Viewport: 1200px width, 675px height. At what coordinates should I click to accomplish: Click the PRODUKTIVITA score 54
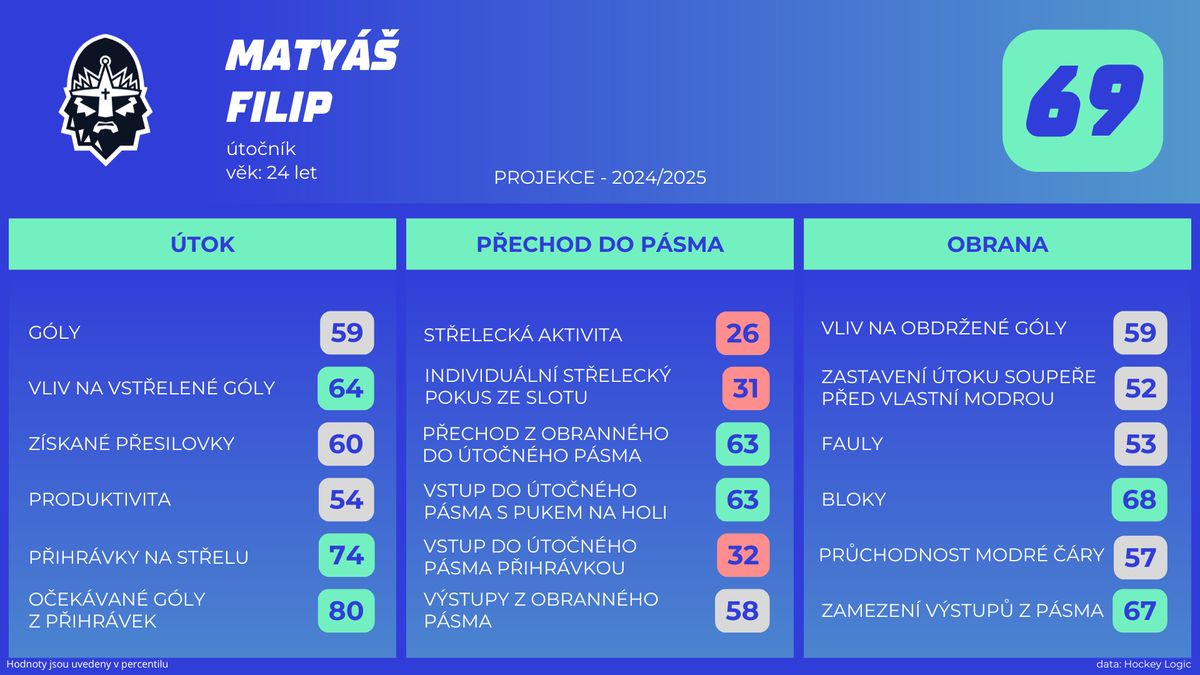pos(346,499)
